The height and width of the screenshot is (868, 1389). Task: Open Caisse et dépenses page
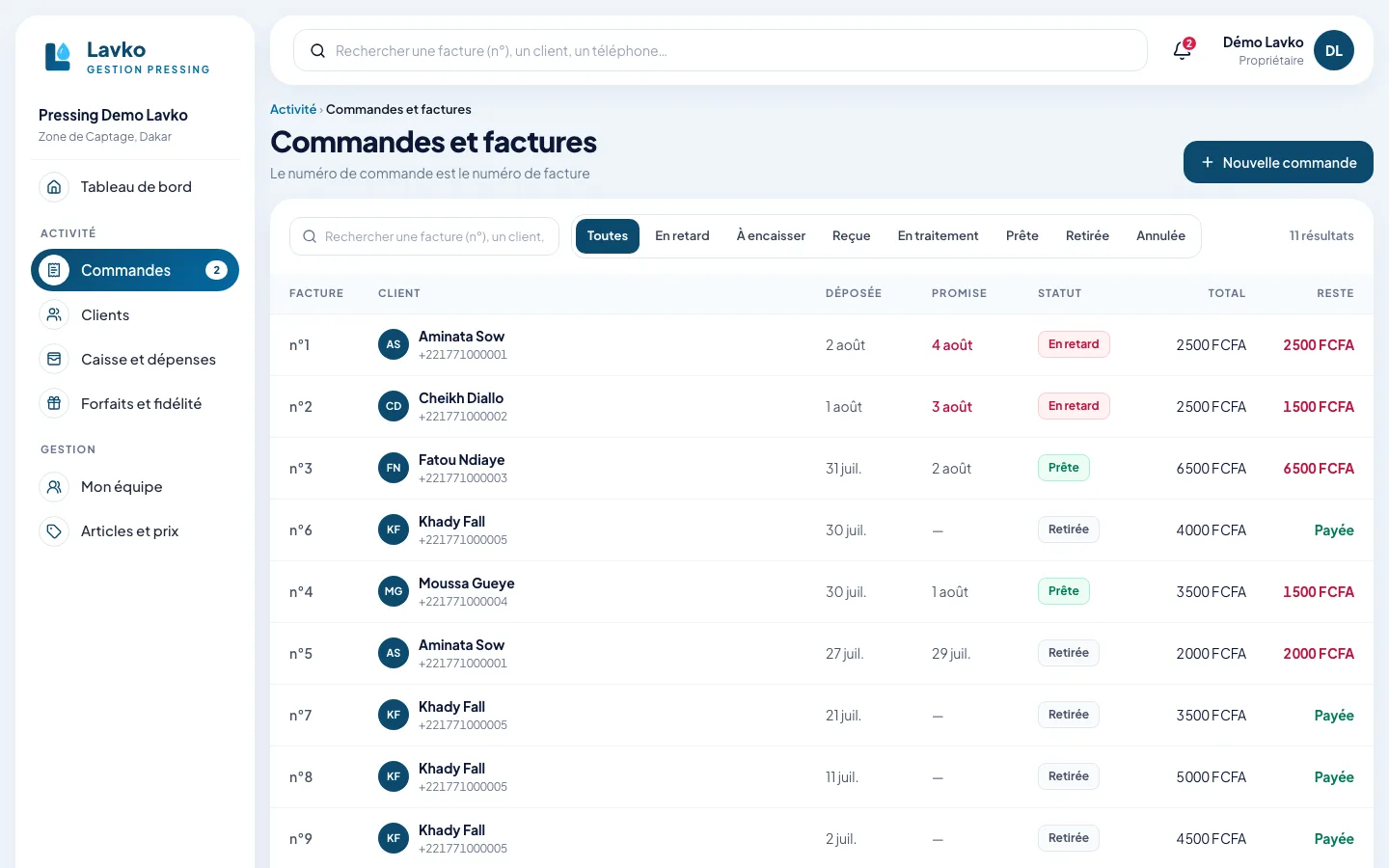pos(135,359)
